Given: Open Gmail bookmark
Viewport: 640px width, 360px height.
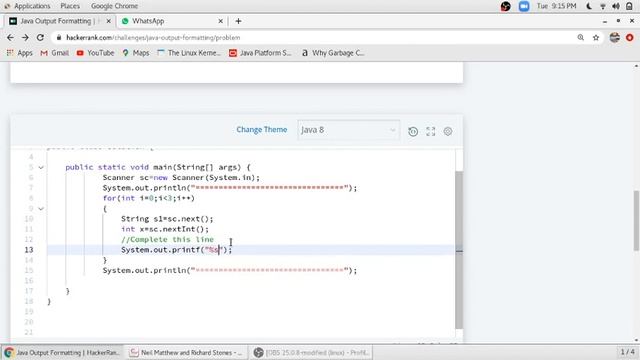Looking at the screenshot, I should coord(54,53).
